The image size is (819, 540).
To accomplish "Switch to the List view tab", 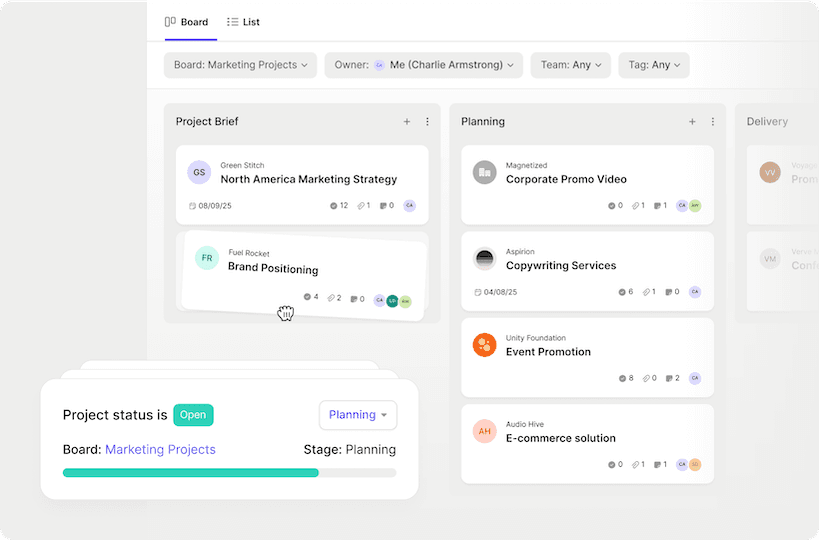I will (x=243, y=22).
